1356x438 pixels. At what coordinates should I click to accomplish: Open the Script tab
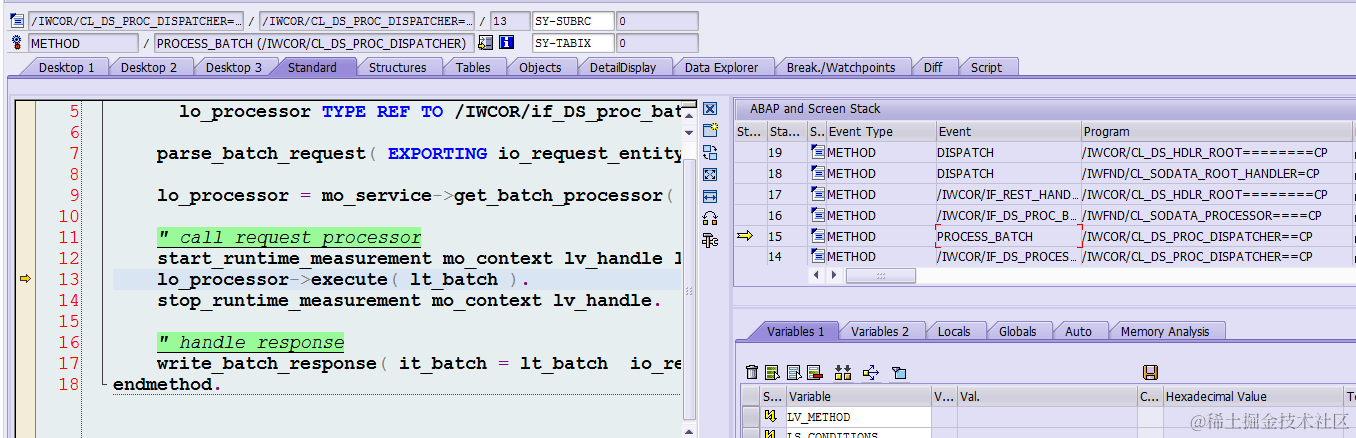click(986, 67)
